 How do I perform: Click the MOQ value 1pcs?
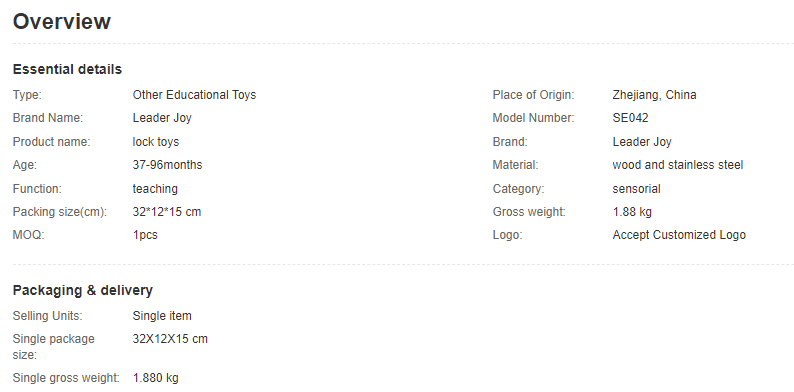[145, 235]
